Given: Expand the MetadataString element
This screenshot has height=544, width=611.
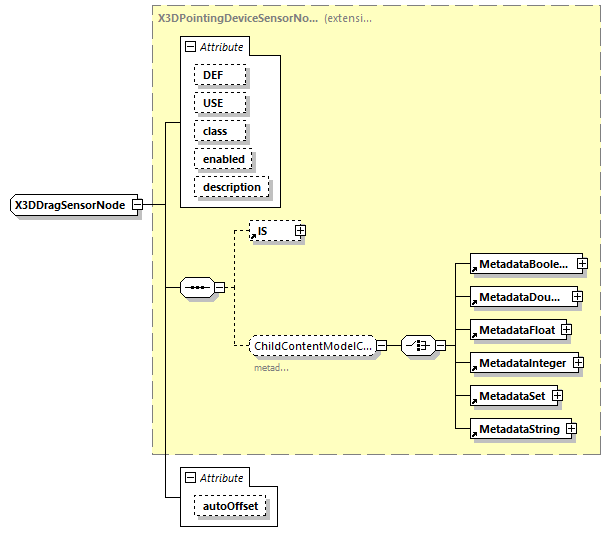Looking at the screenshot, I should (570, 429).
